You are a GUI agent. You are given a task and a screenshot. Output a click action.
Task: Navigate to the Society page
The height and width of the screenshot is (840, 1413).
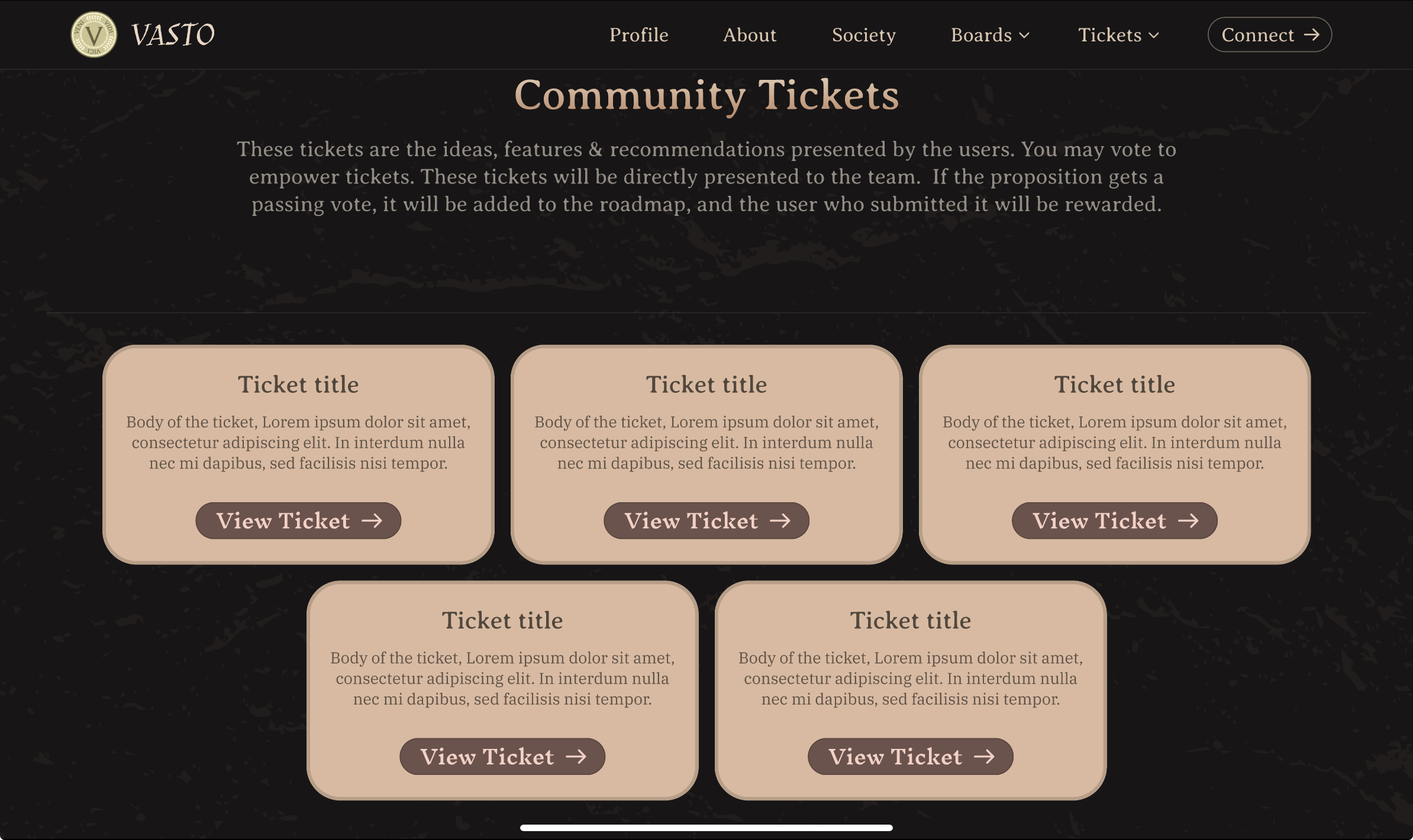point(864,35)
